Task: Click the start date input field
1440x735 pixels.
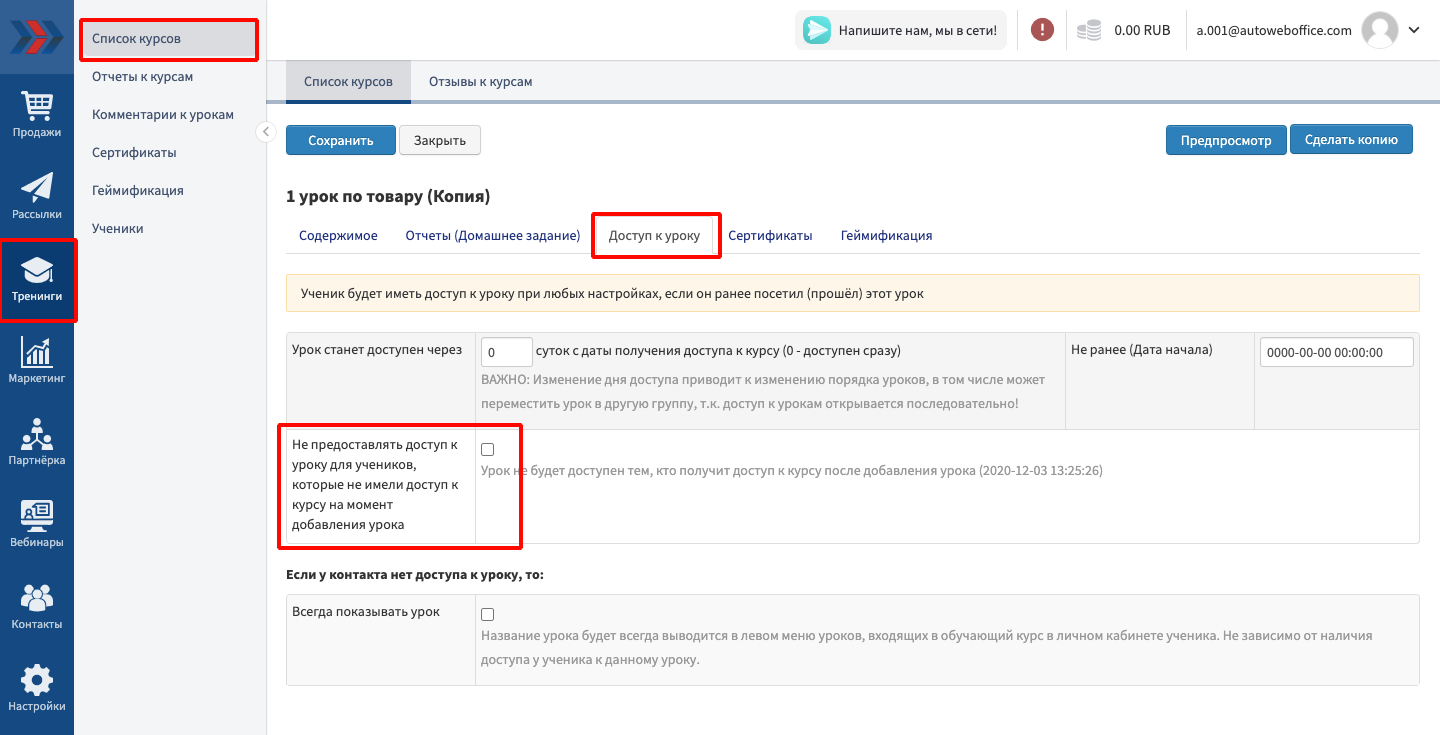Action: 1336,352
